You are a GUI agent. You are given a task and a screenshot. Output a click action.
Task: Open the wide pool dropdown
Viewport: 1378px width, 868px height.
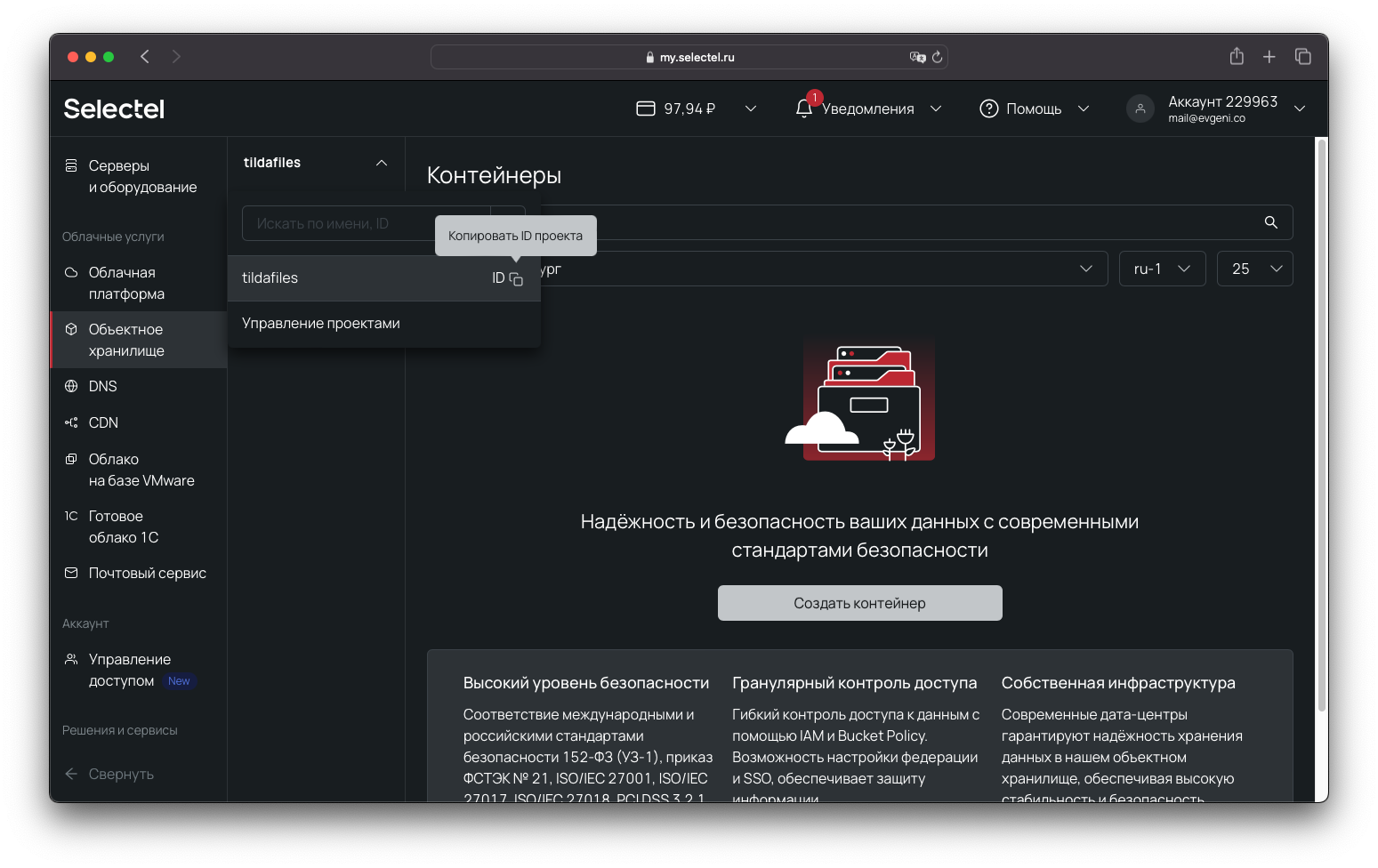click(824, 269)
